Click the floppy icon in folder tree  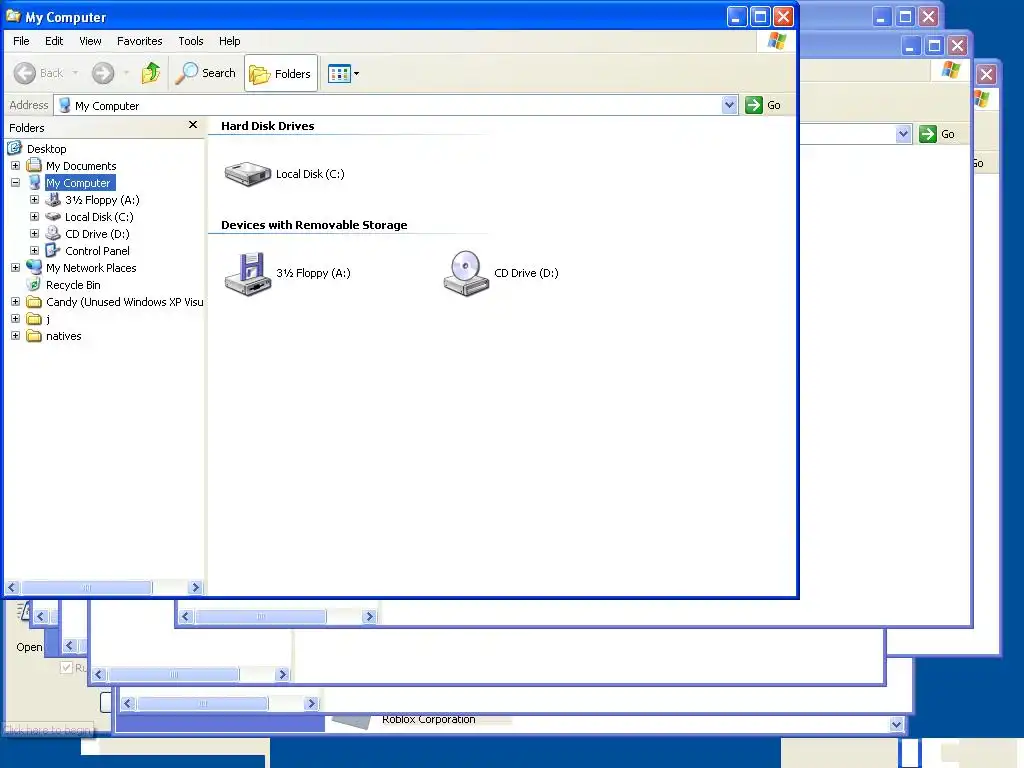pyautogui.click(x=53, y=200)
